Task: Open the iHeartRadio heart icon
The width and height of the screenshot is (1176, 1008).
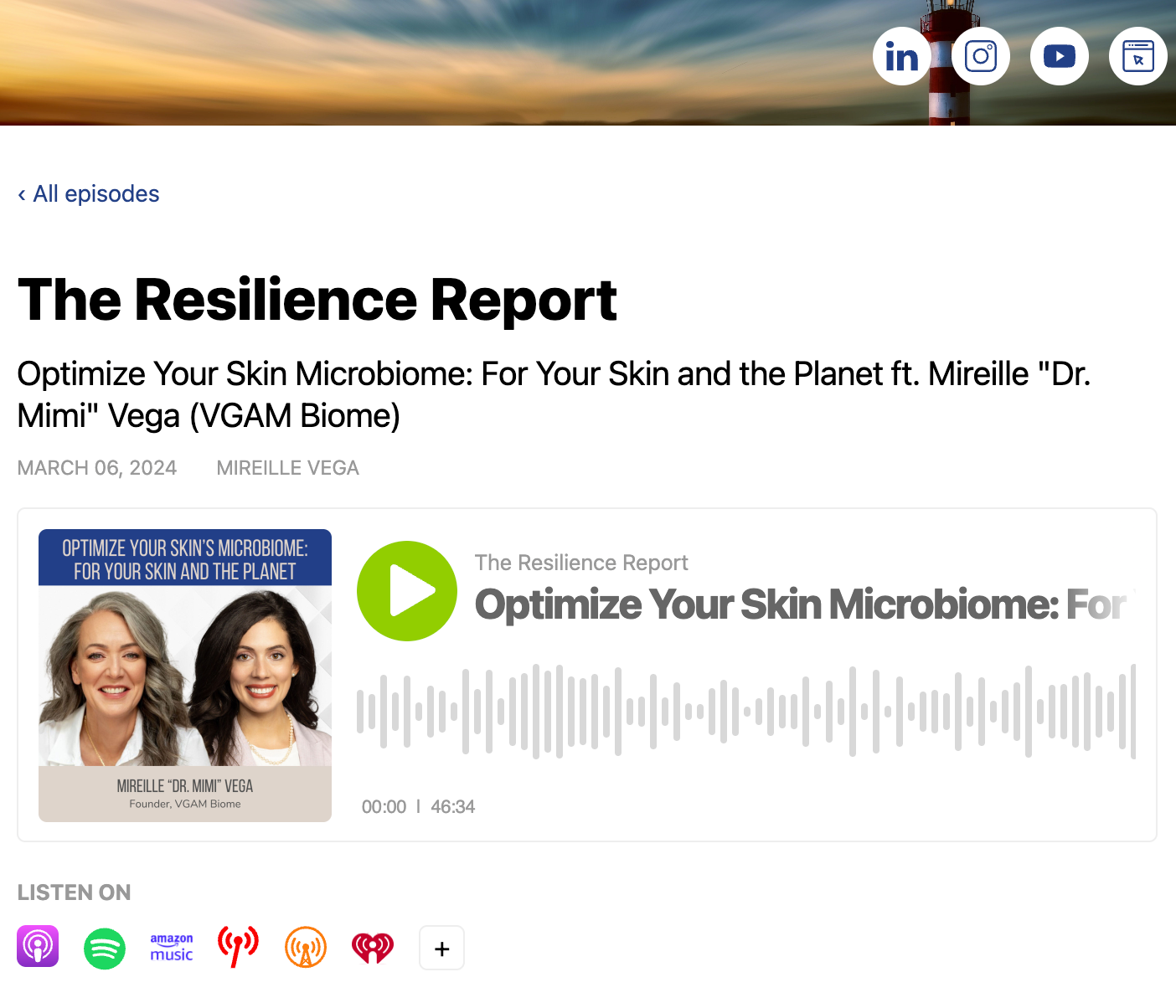Action: (373, 948)
